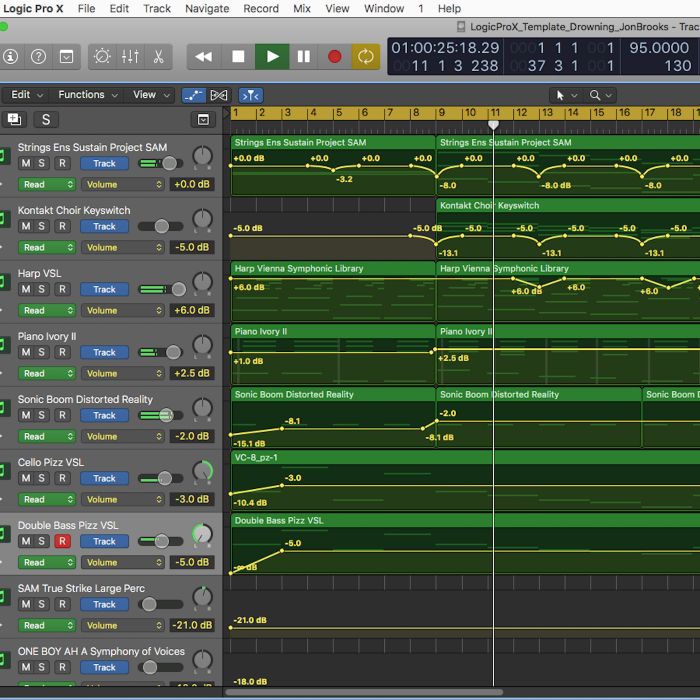Open the pointer Left-click Tool menu

(x=567, y=95)
